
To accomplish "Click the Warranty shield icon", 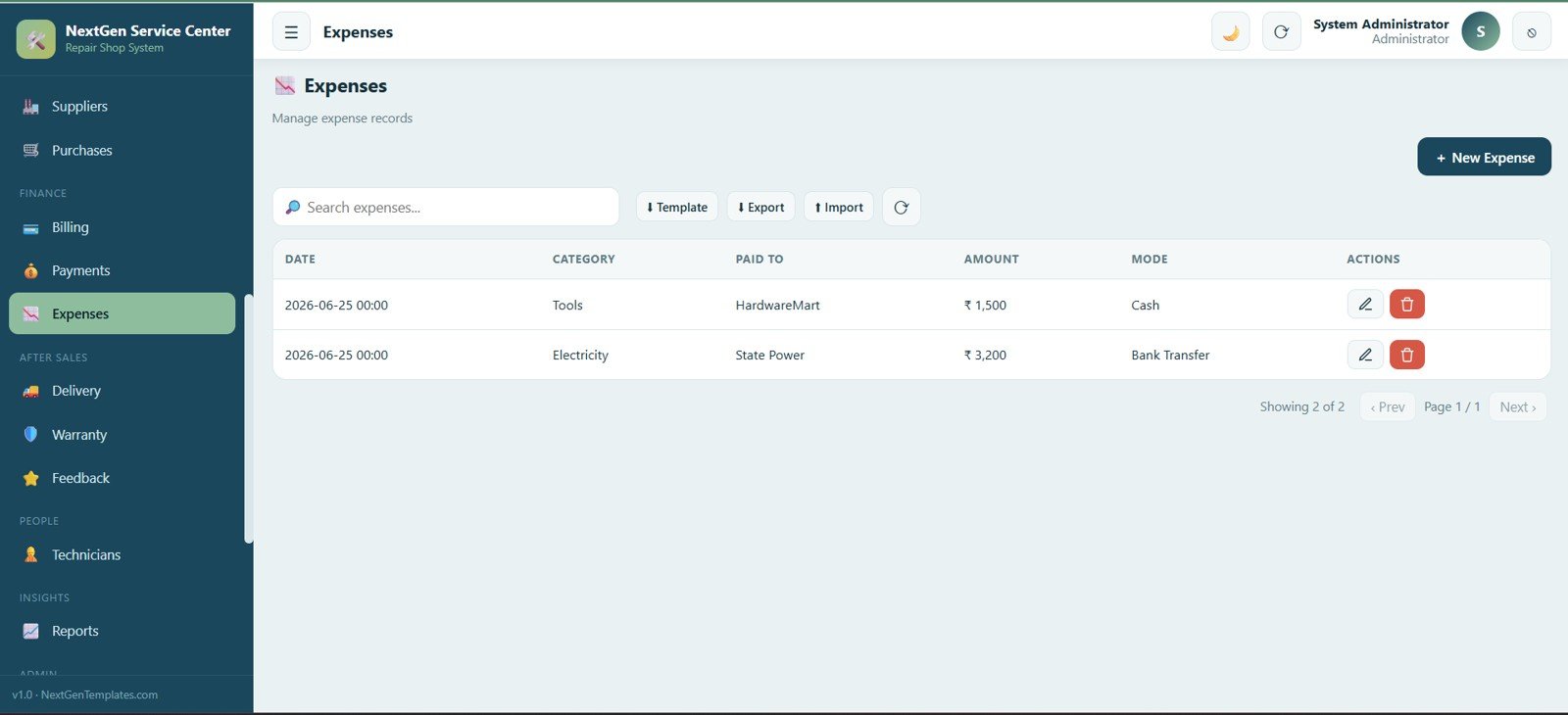I will (31, 434).
